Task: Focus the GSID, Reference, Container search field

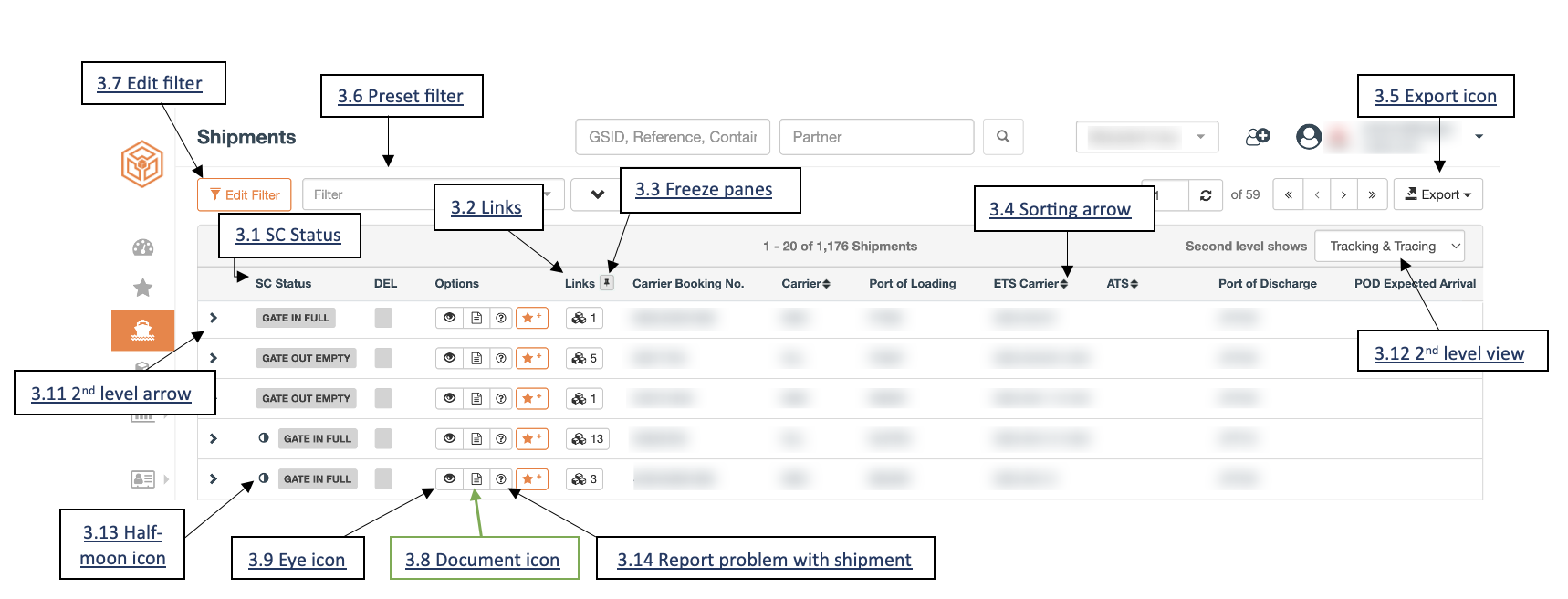Action: point(673,137)
